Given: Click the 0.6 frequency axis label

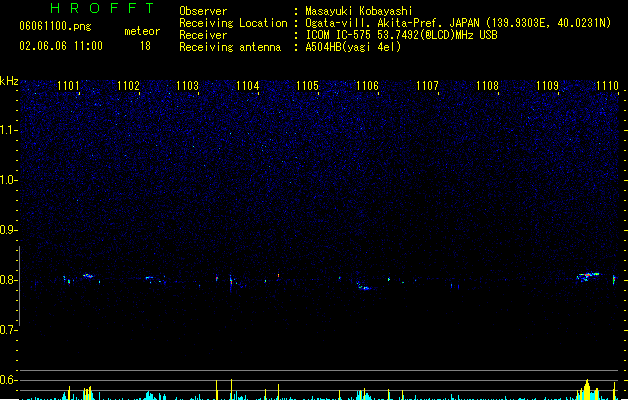Looking at the screenshot, I should [x=7, y=380].
